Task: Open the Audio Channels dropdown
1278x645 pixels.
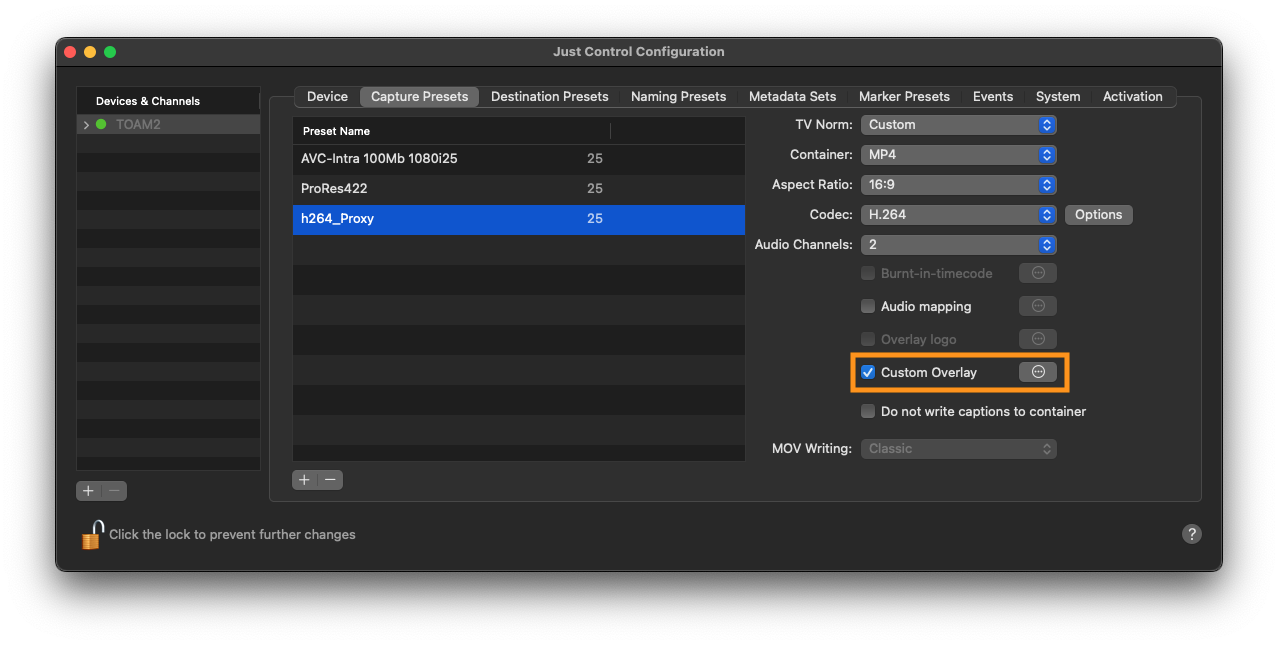Action: pos(958,245)
